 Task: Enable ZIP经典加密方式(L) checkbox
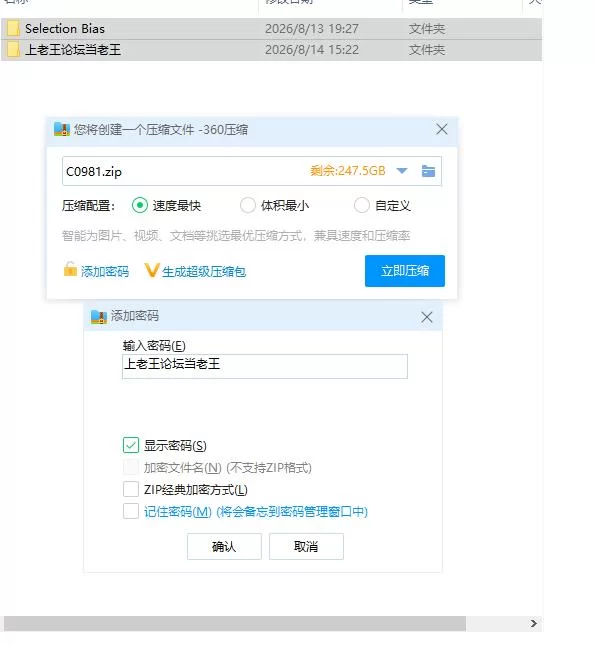point(131,490)
